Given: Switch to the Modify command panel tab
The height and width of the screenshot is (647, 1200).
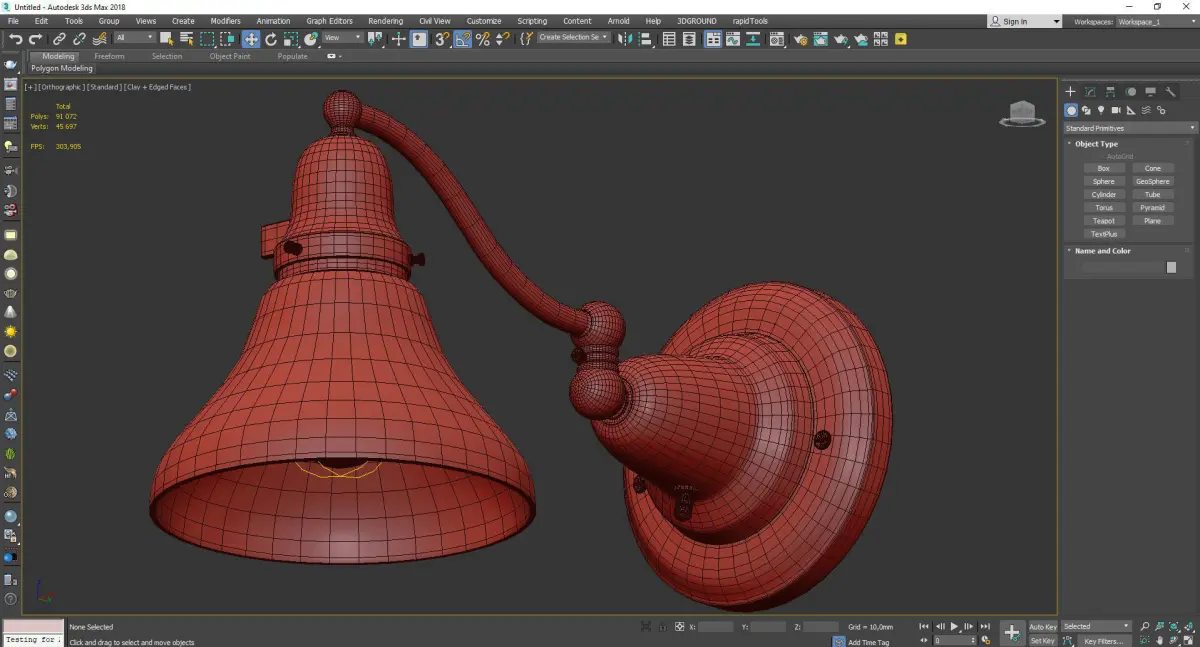Looking at the screenshot, I should [x=1090, y=92].
